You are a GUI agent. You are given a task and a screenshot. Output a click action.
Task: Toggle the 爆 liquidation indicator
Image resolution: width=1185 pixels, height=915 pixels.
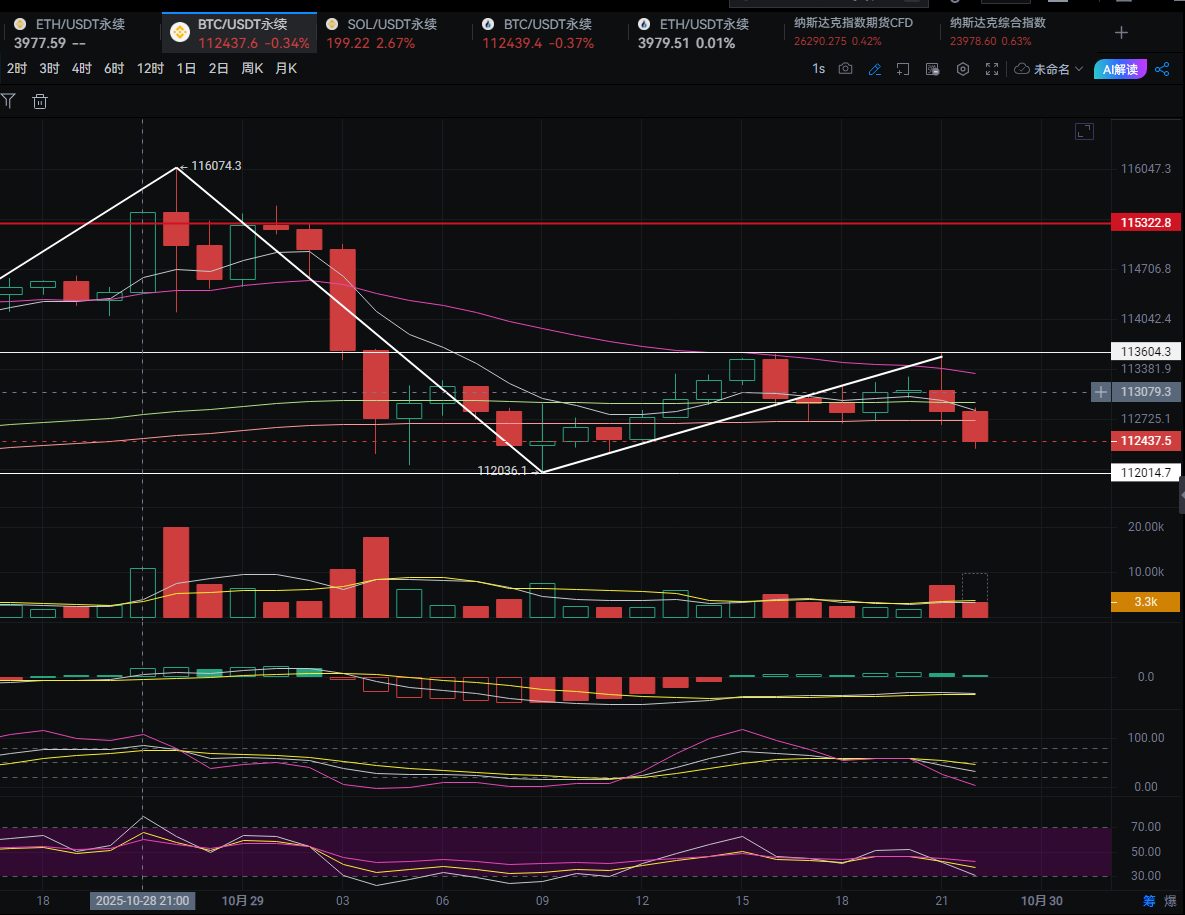tap(1170, 901)
